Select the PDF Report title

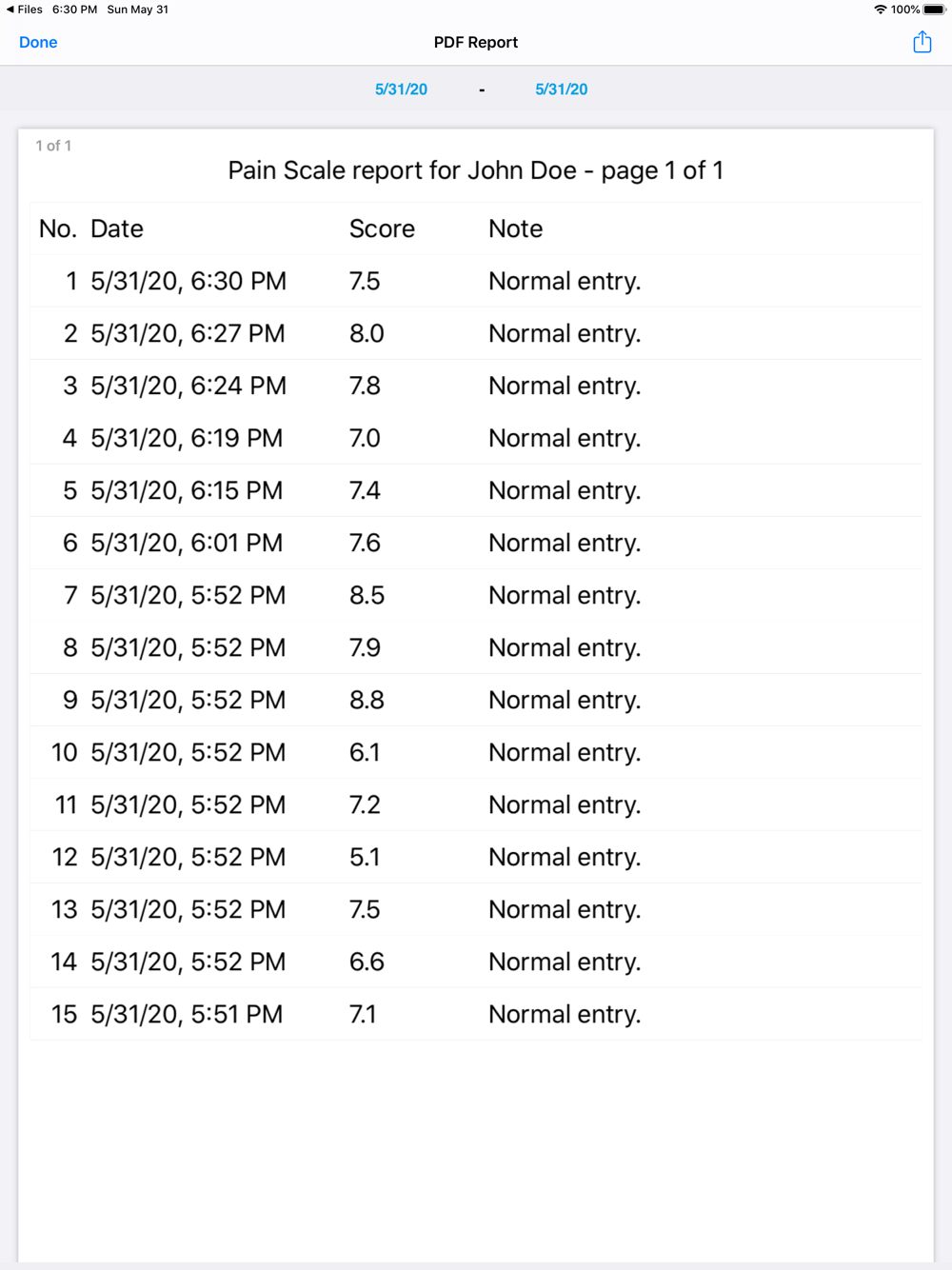click(x=476, y=42)
